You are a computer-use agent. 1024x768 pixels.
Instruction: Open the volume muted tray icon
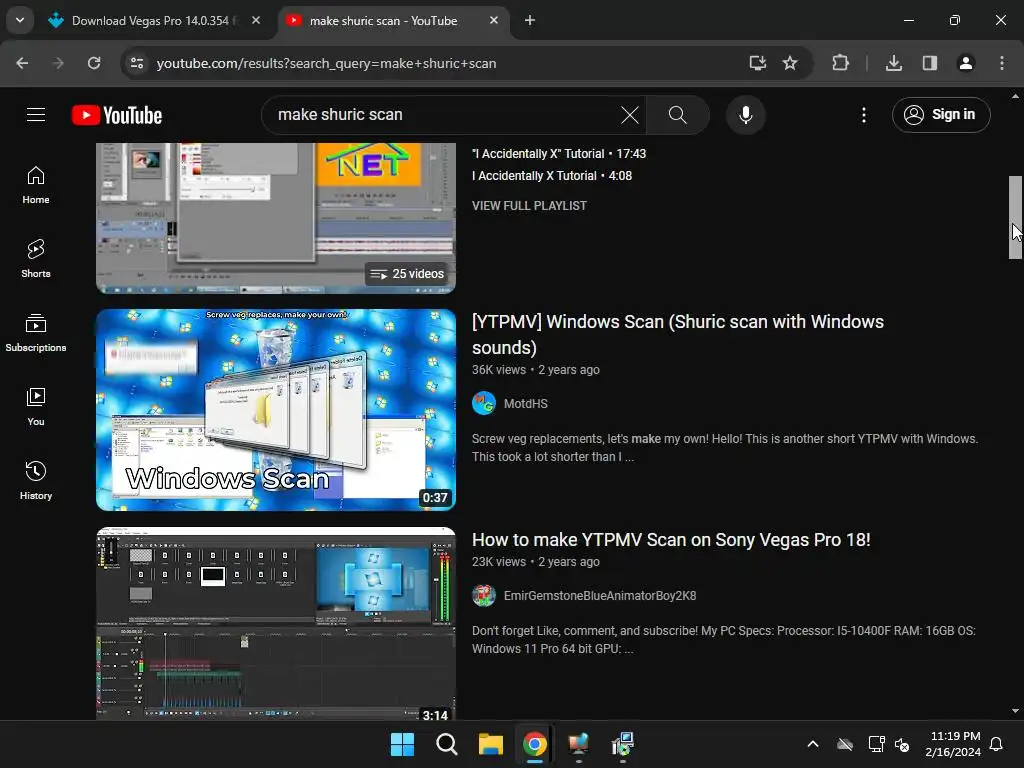coord(902,744)
